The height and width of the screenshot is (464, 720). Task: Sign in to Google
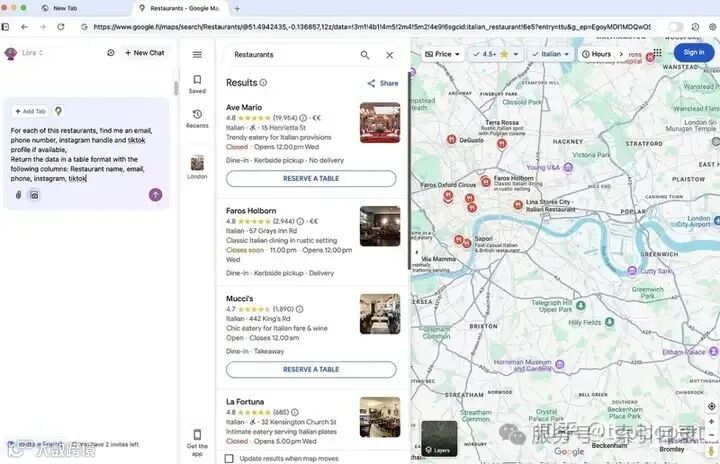pyautogui.click(x=693, y=52)
